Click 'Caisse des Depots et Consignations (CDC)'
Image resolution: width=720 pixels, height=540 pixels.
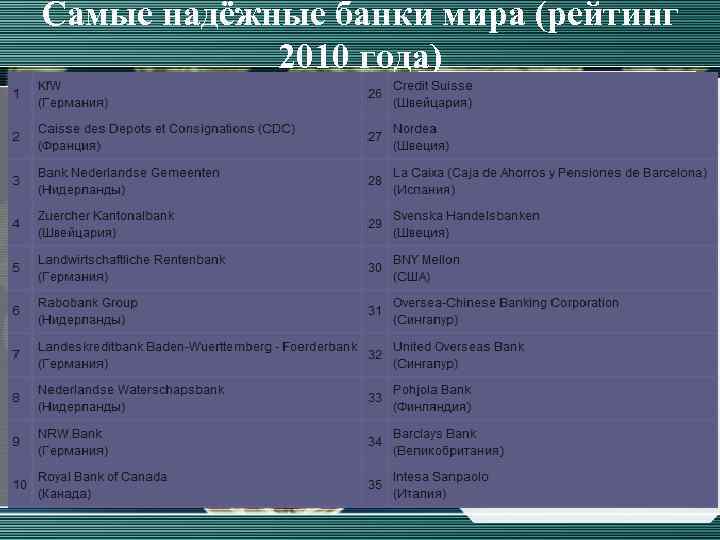(x=166, y=129)
